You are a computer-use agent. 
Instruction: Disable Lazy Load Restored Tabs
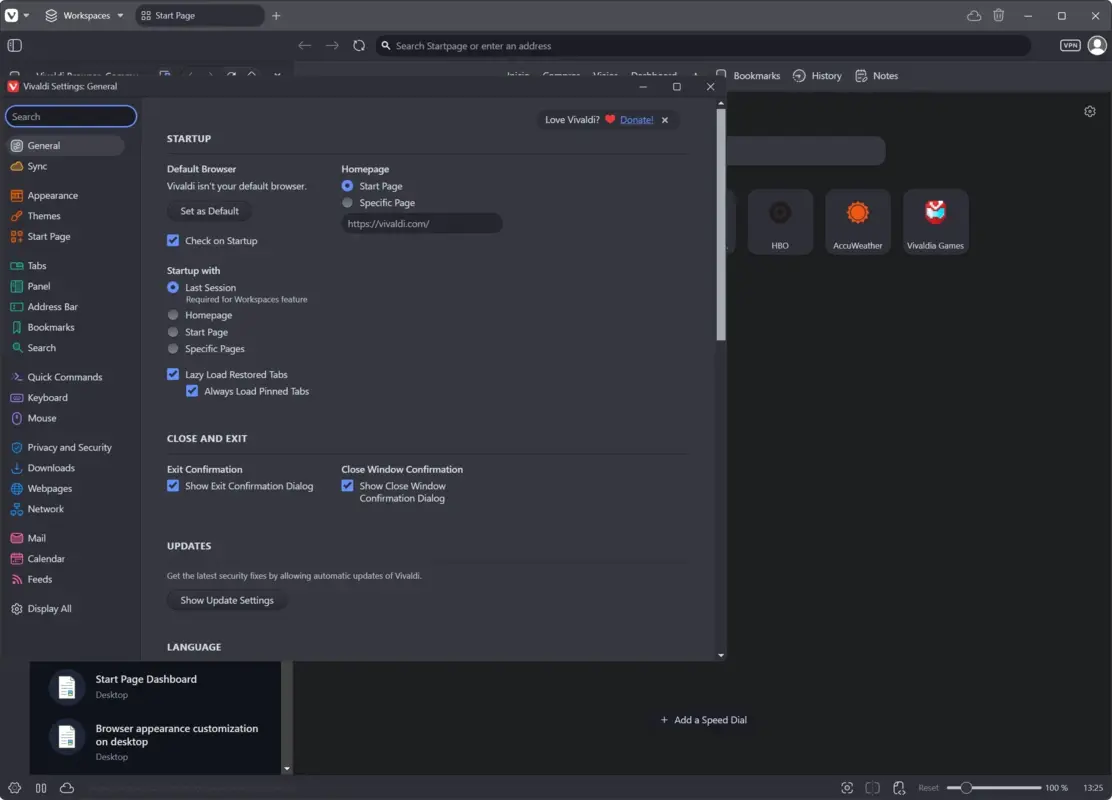pos(173,374)
